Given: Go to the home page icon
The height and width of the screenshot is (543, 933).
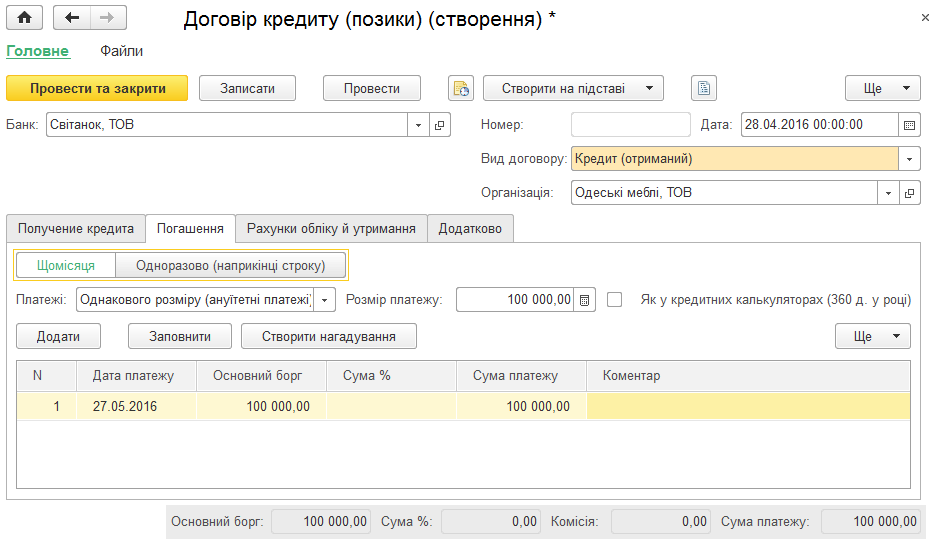Looking at the screenshot, I should pos(24,18).
